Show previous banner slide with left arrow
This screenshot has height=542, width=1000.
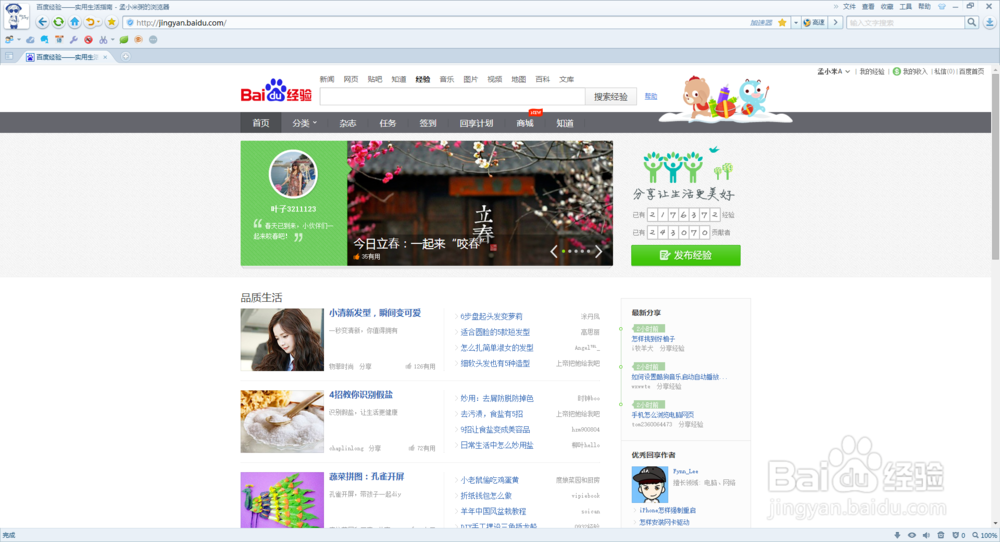coord(554,251)
